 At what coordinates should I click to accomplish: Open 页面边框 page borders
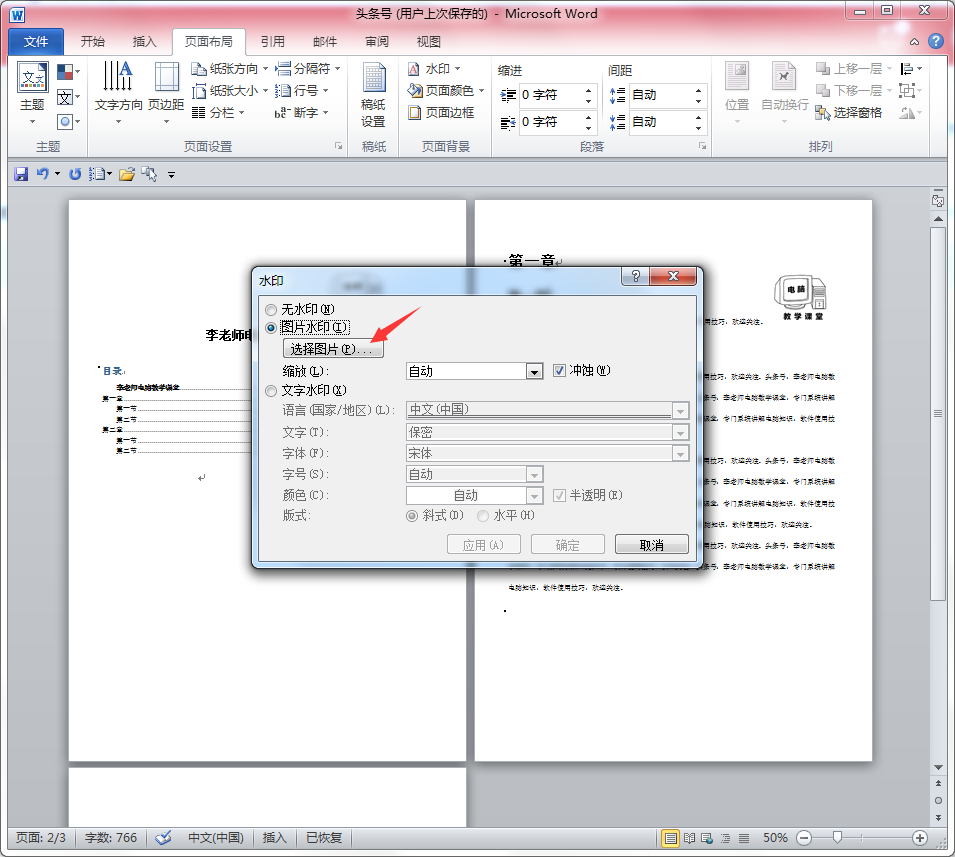click(x=441, y=113)
